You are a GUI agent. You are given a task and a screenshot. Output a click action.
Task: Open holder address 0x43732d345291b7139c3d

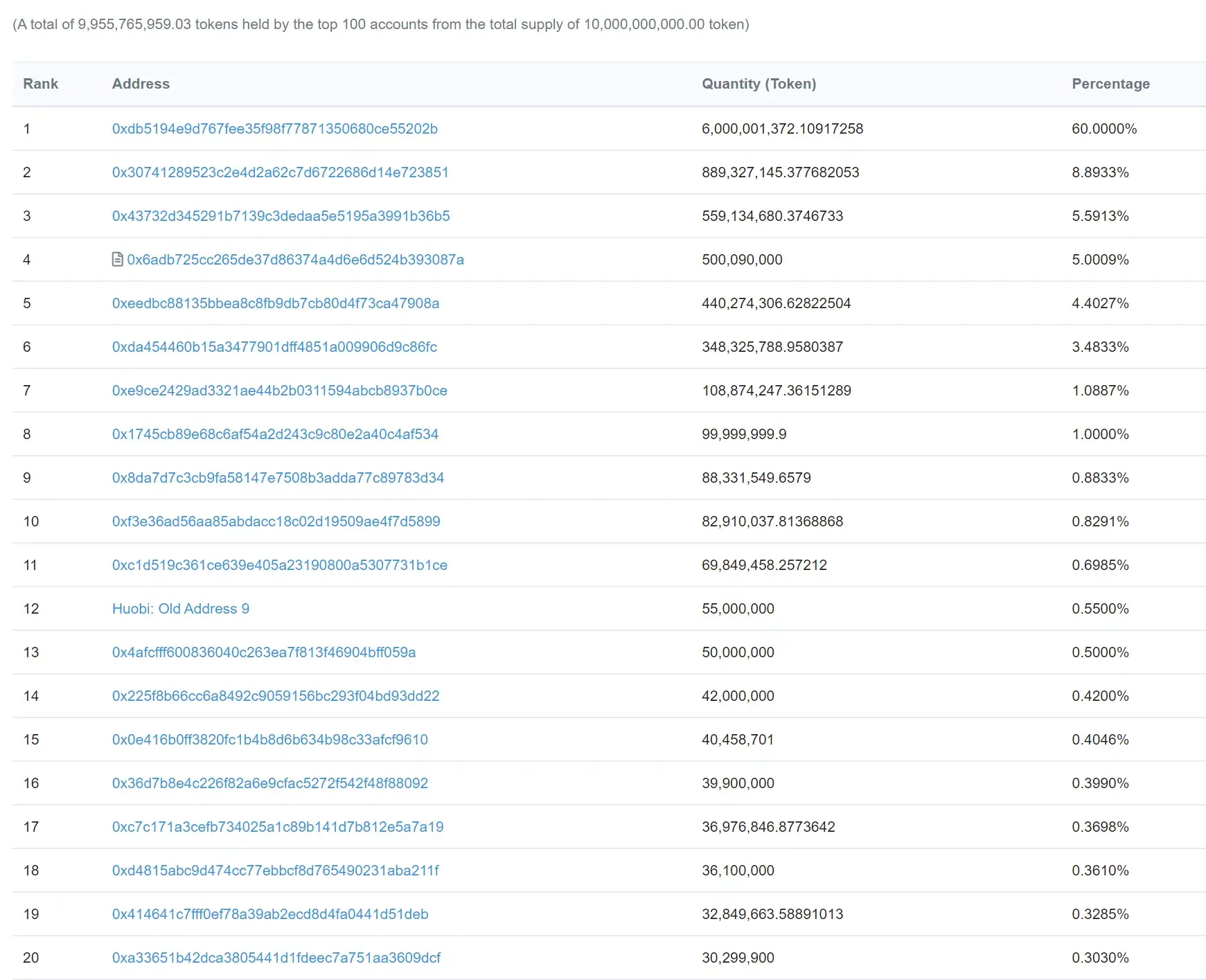click(281, 216)
